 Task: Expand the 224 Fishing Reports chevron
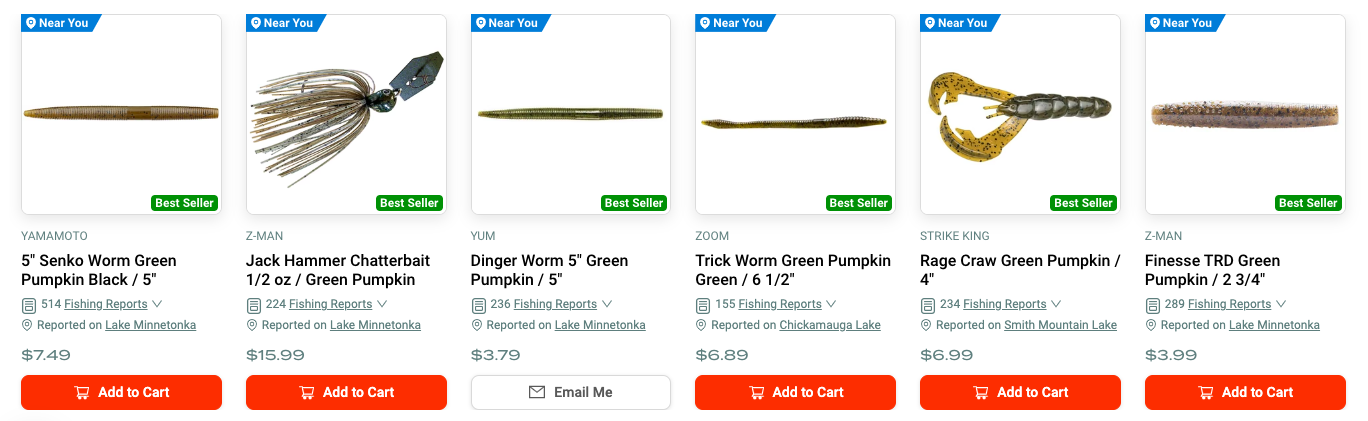(x=383, y=304)
